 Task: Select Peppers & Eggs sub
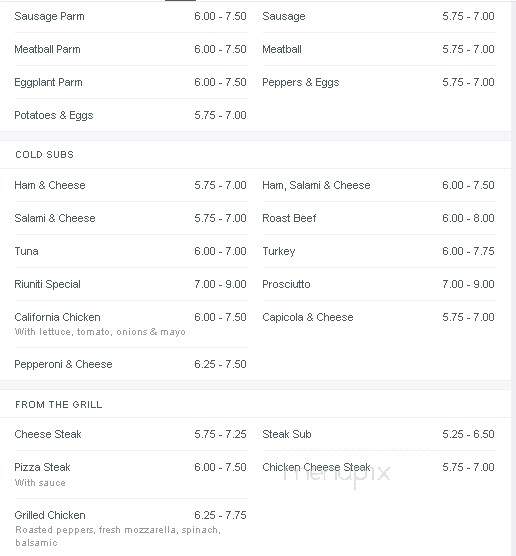point(379,82)
